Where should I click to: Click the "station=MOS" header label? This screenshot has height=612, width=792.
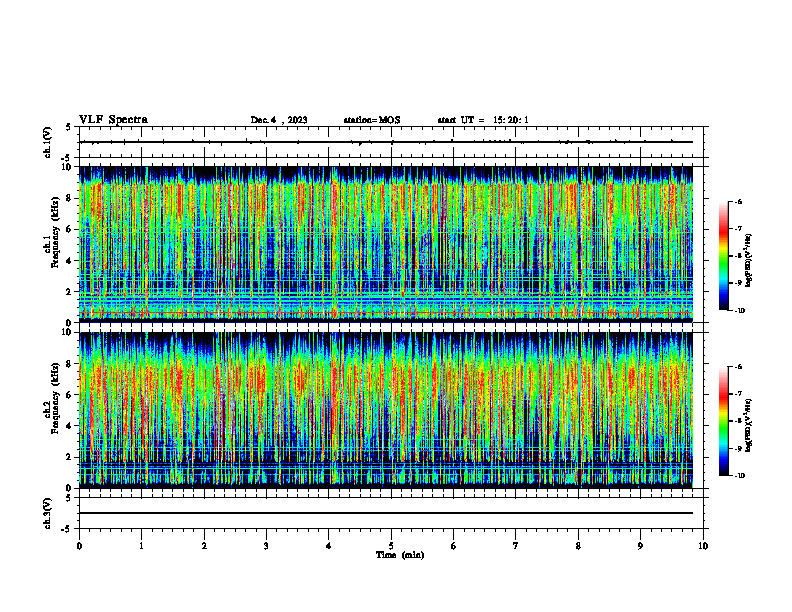pos(372,120)
